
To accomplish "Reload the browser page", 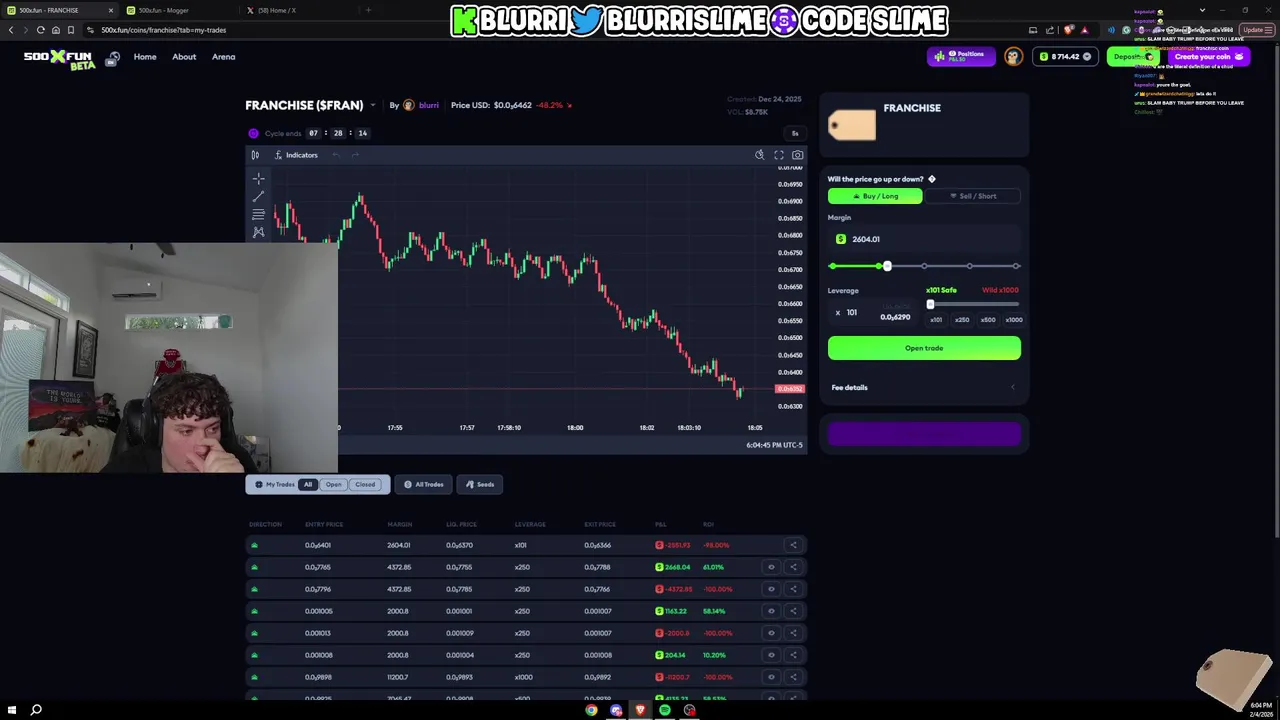I will point(40,30).
